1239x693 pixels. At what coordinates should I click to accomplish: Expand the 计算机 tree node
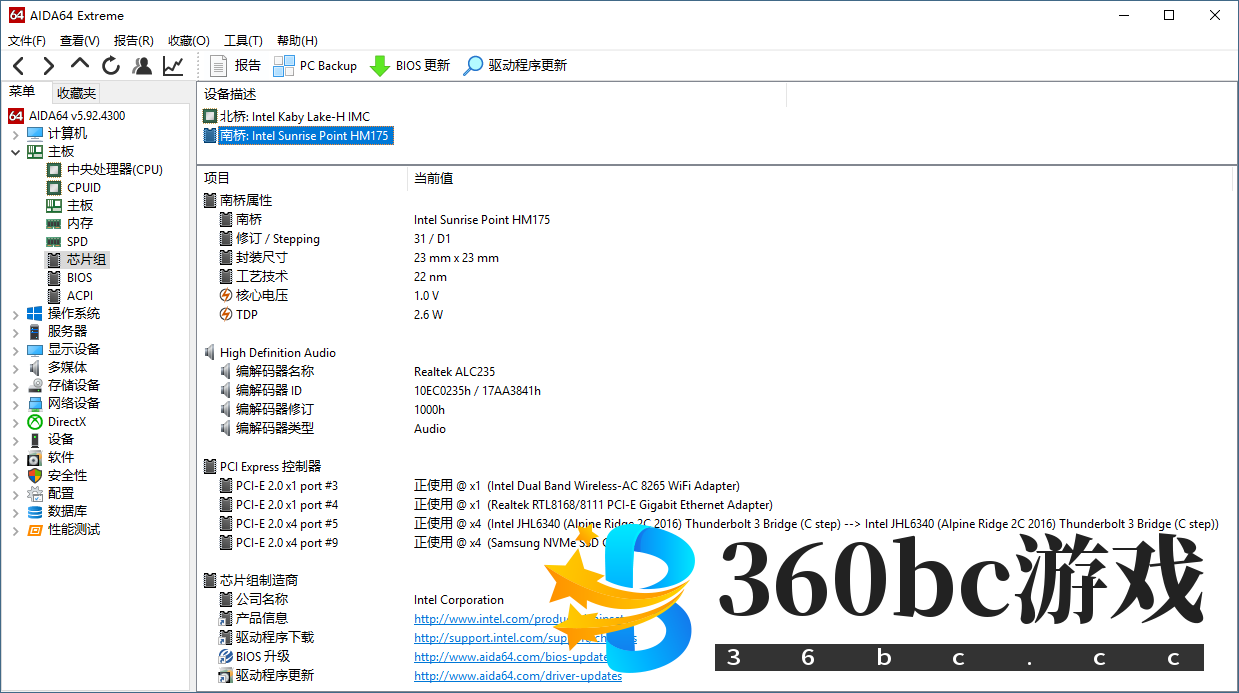pyautogui.click(x=15, y=134)
